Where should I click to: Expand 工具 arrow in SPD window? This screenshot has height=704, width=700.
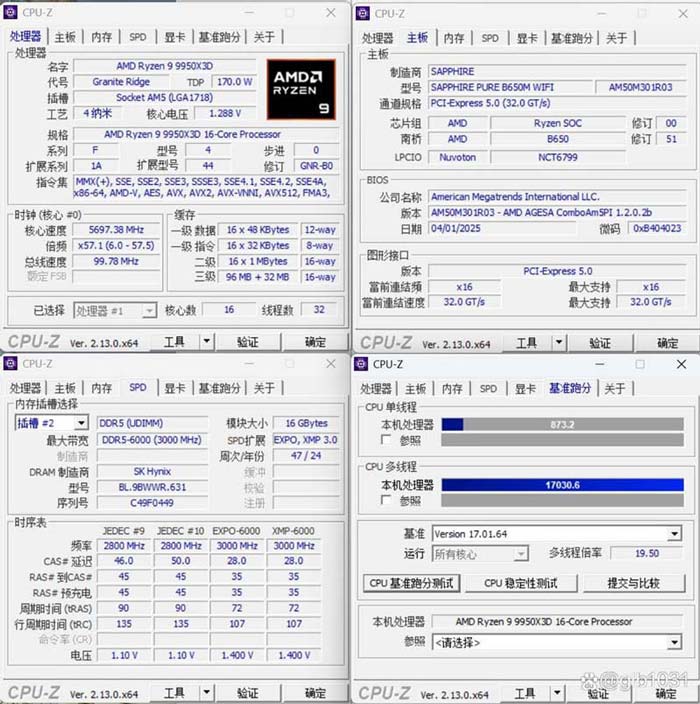[x=207, y=693]
